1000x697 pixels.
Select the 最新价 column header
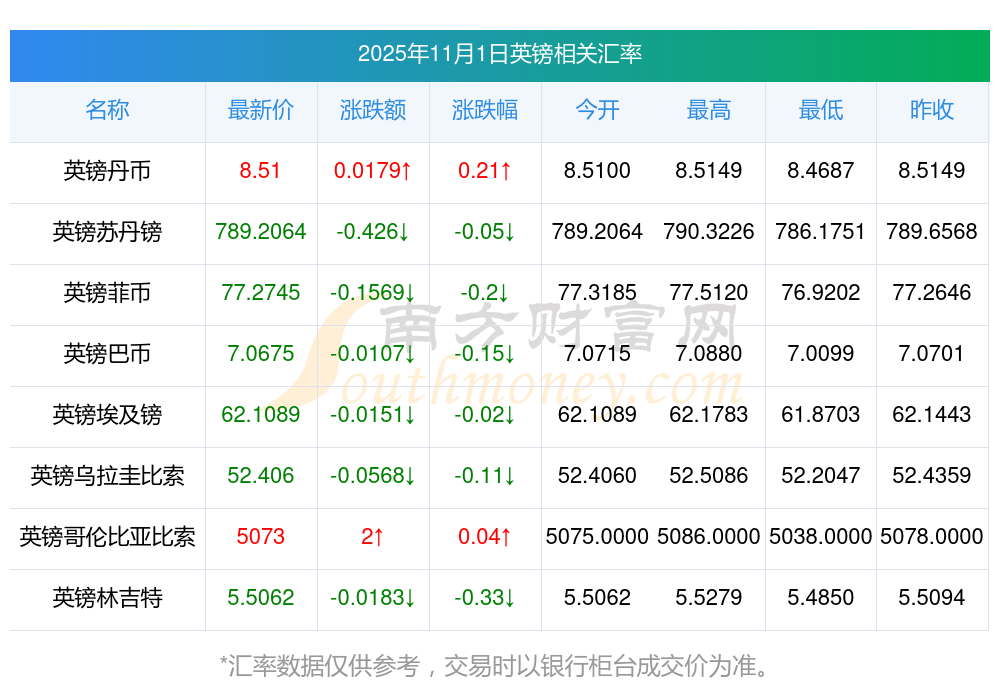tap(260, 111)
